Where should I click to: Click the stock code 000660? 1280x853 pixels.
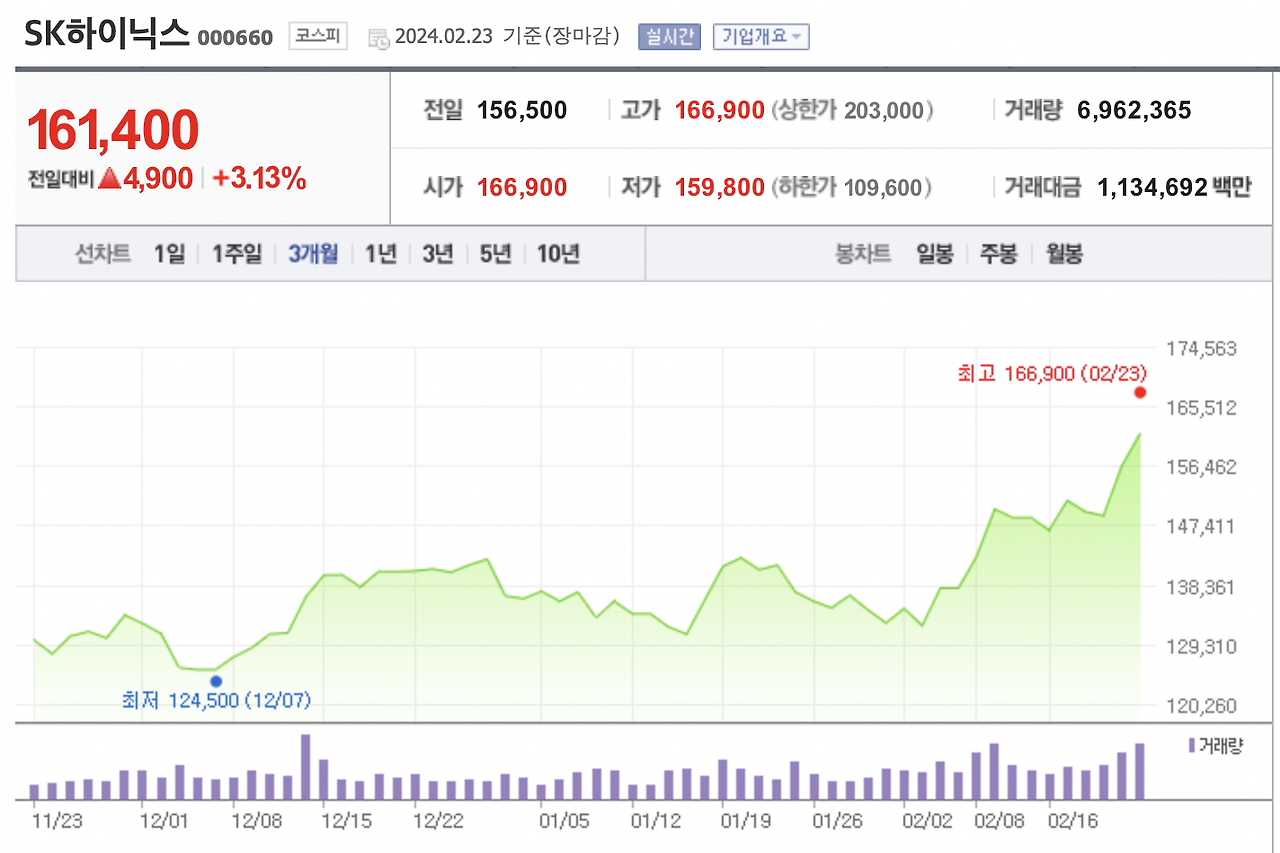235,38
